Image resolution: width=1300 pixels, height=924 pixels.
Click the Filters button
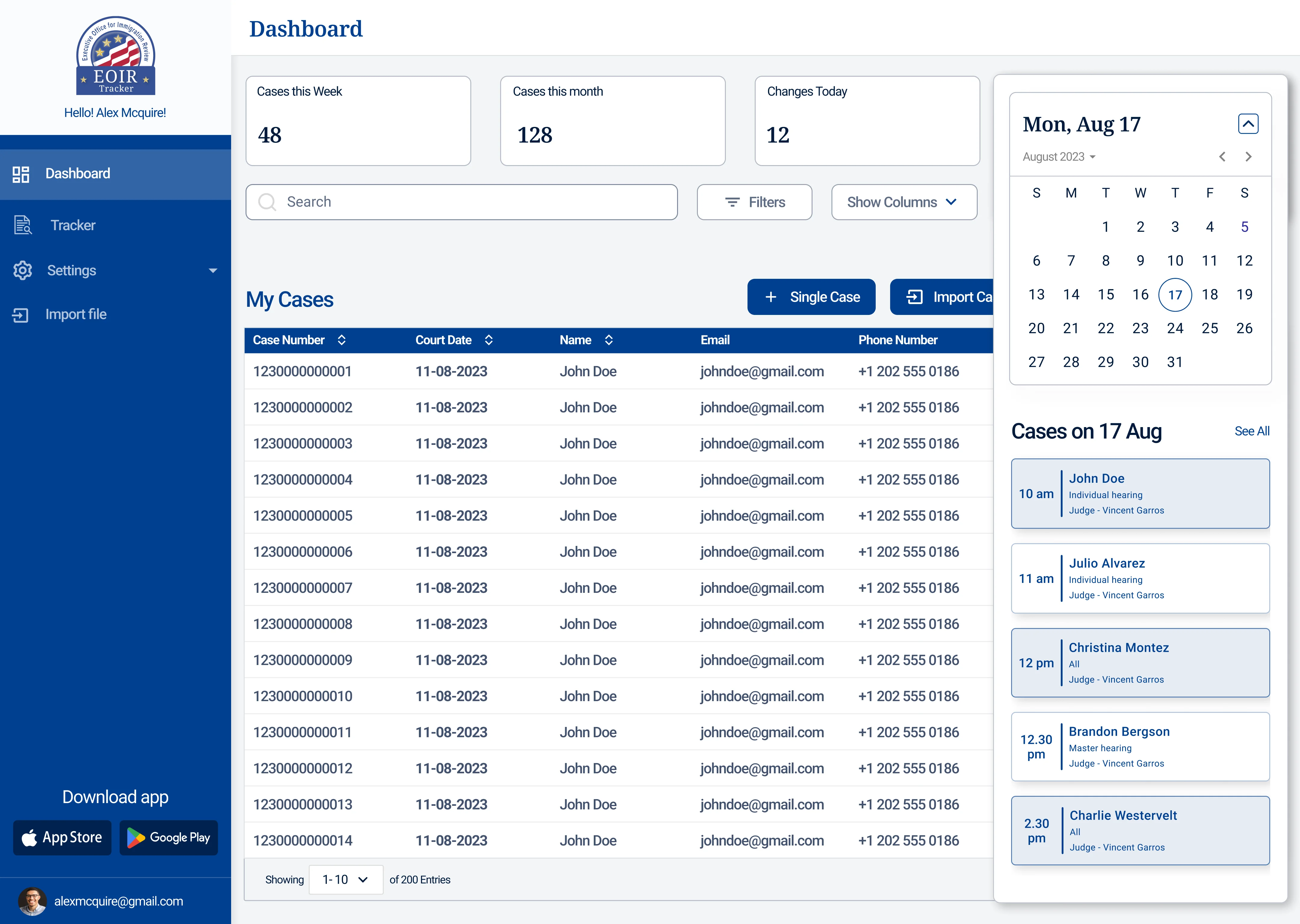754,202
